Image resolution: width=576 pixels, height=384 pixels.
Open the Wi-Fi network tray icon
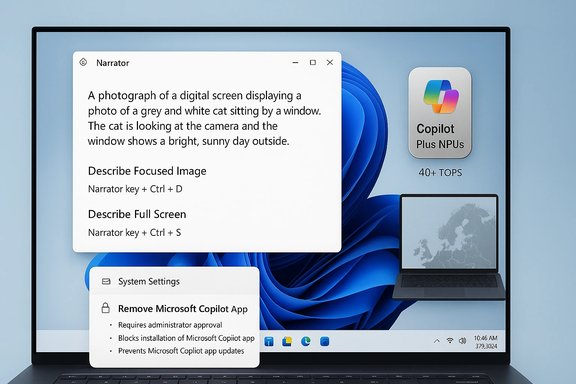(x=450, y=341)
